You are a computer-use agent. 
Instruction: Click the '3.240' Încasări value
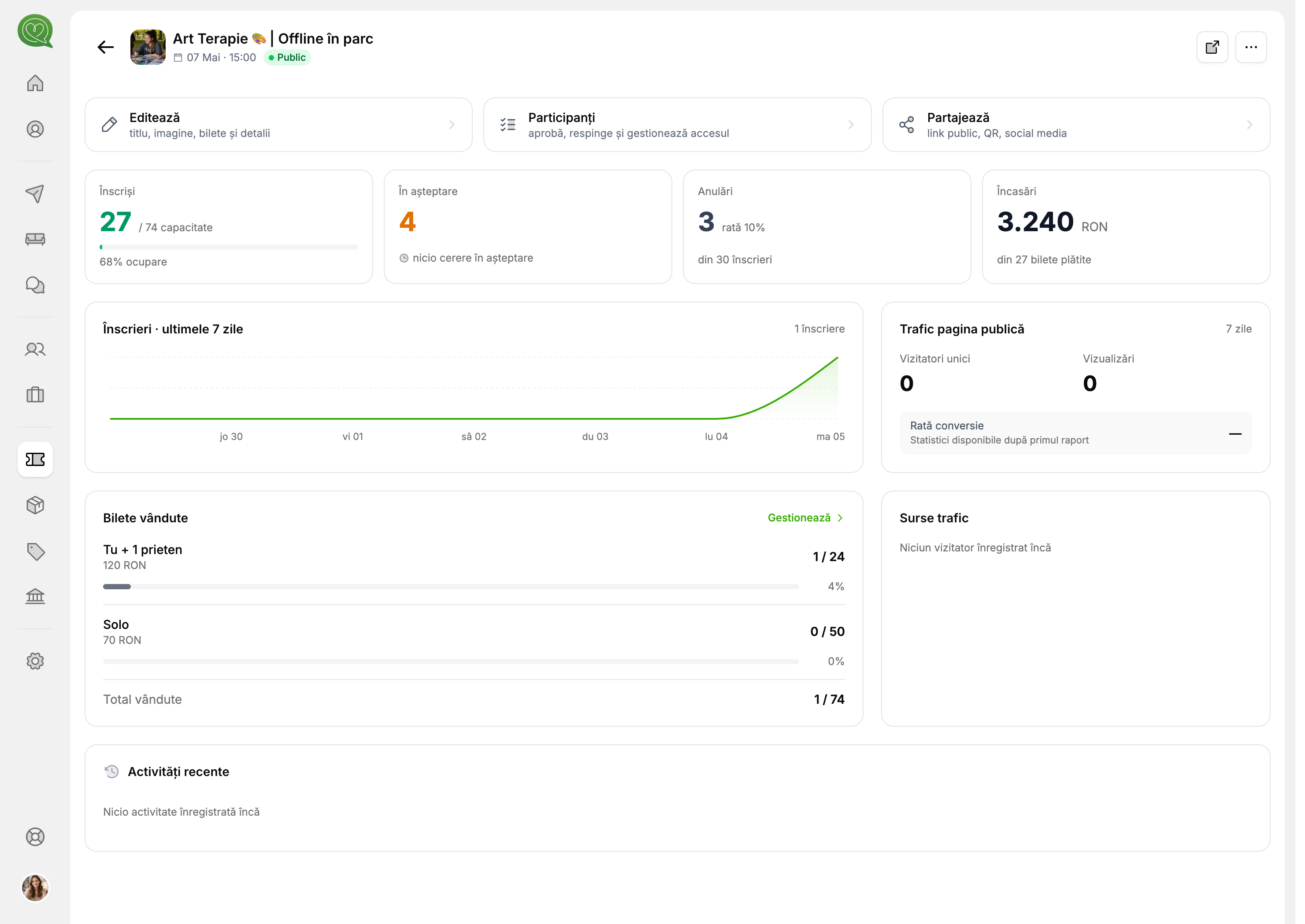(1036, 222)
